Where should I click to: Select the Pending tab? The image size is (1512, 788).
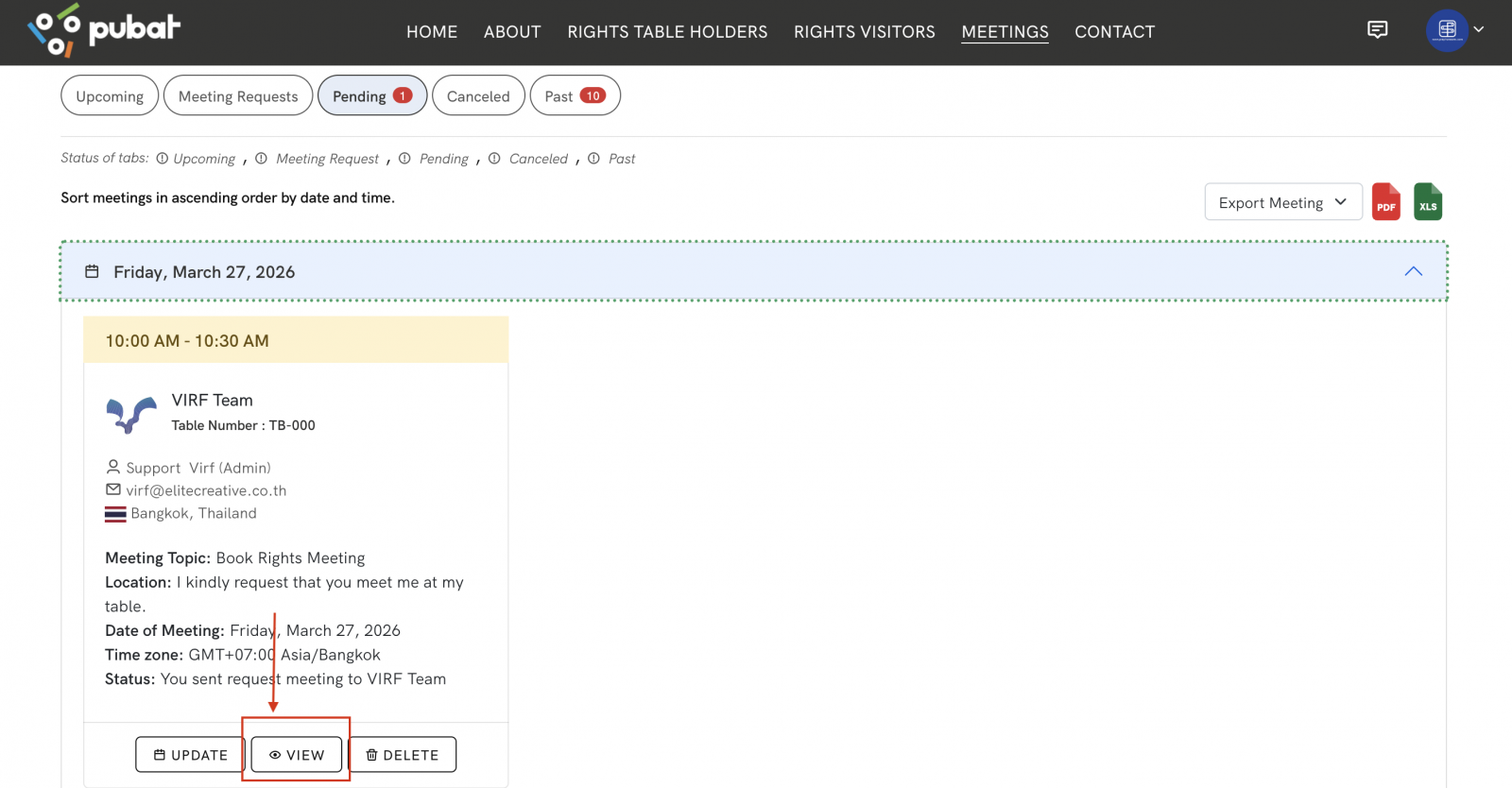pos(372,95)
